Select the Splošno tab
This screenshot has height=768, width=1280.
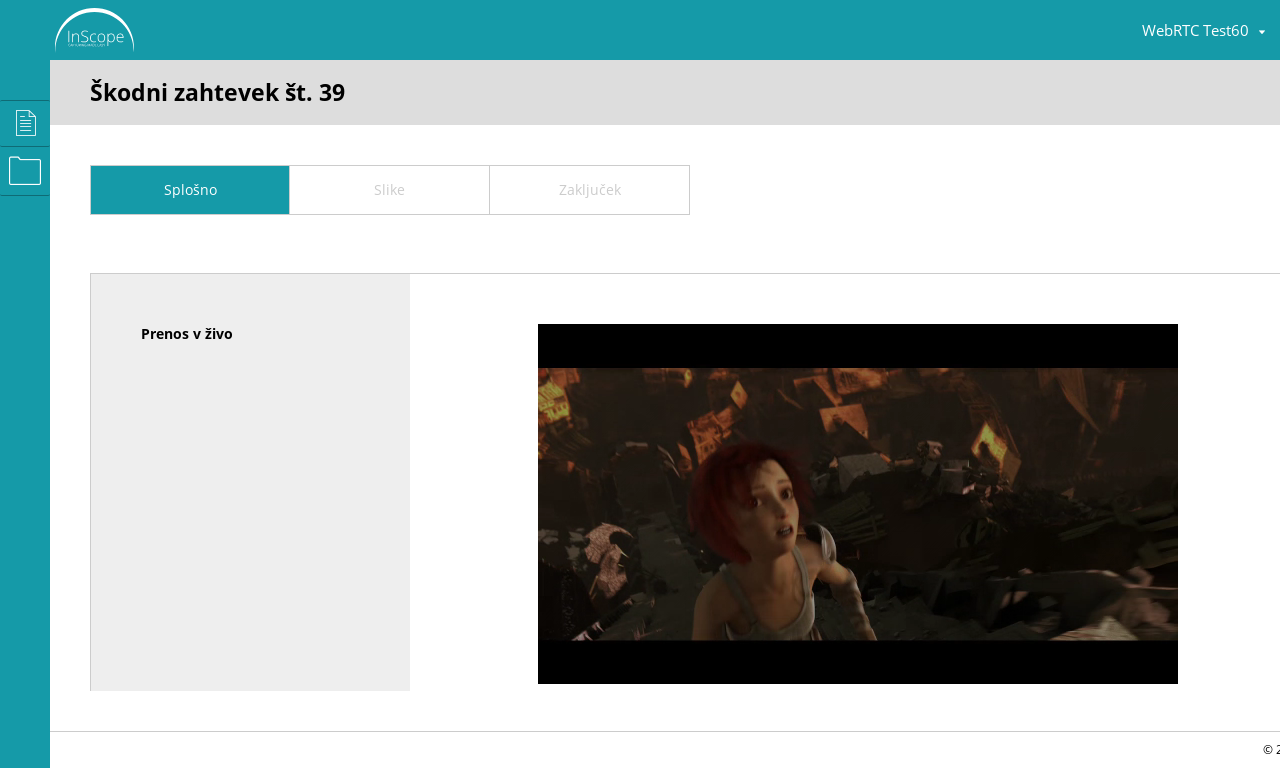[x=190, y=190]
